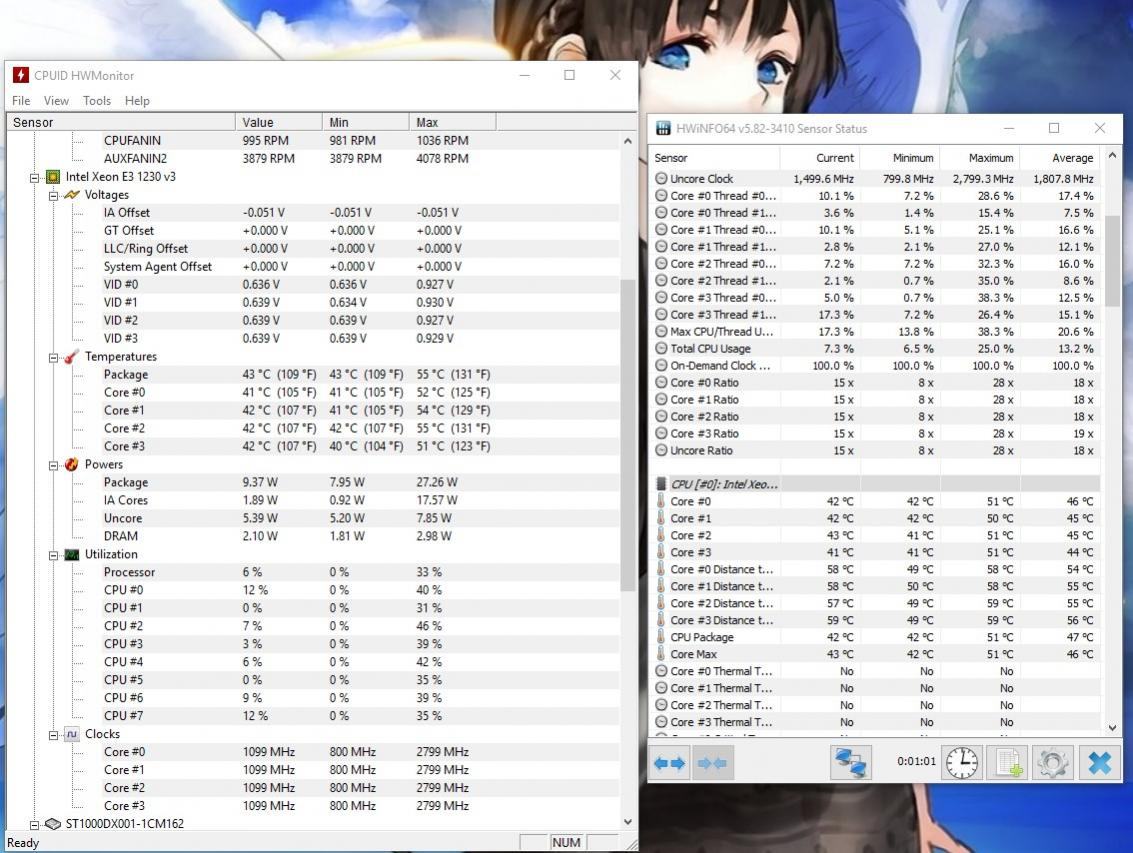The height and width of the screenshot is (853, 1133).
Task: Collapse the Clocks tree group
Action: pos(53,734)
